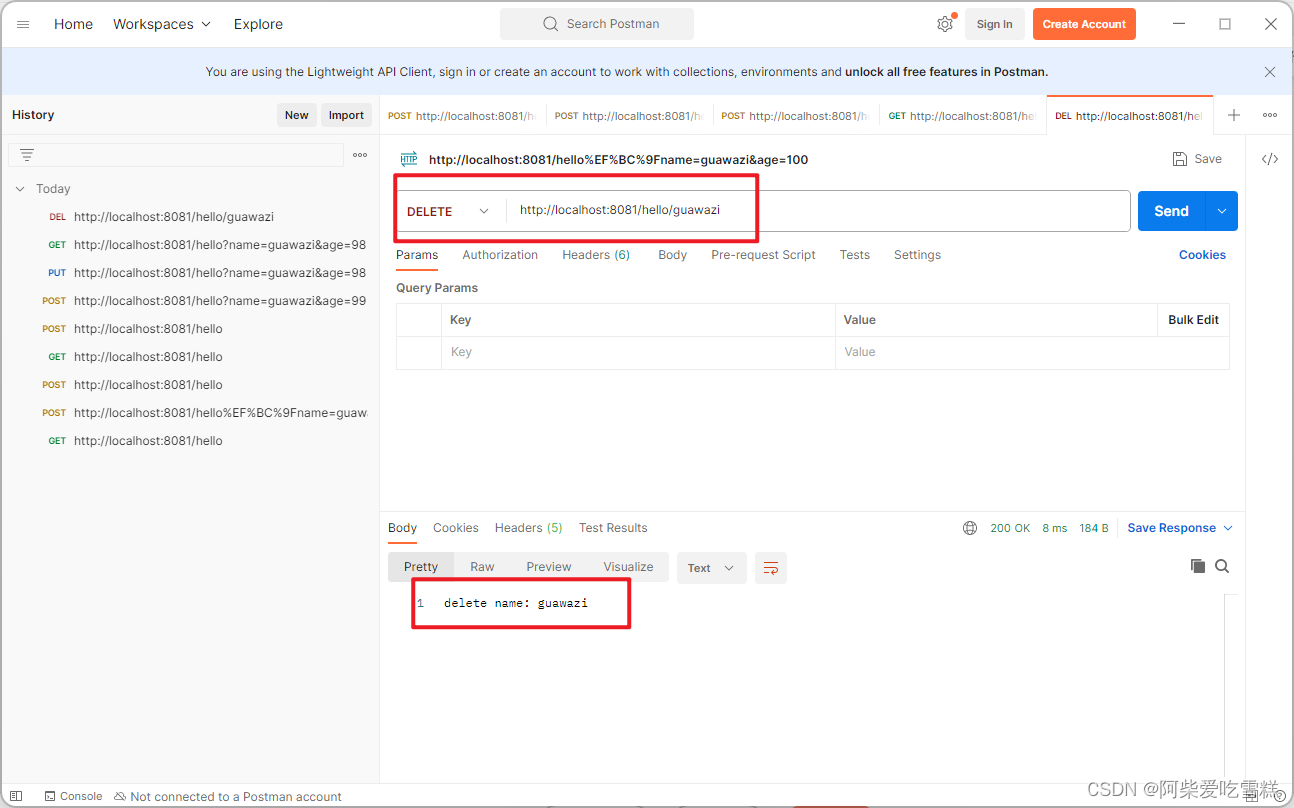Open the Pre-request Script tab

point(763,255)
